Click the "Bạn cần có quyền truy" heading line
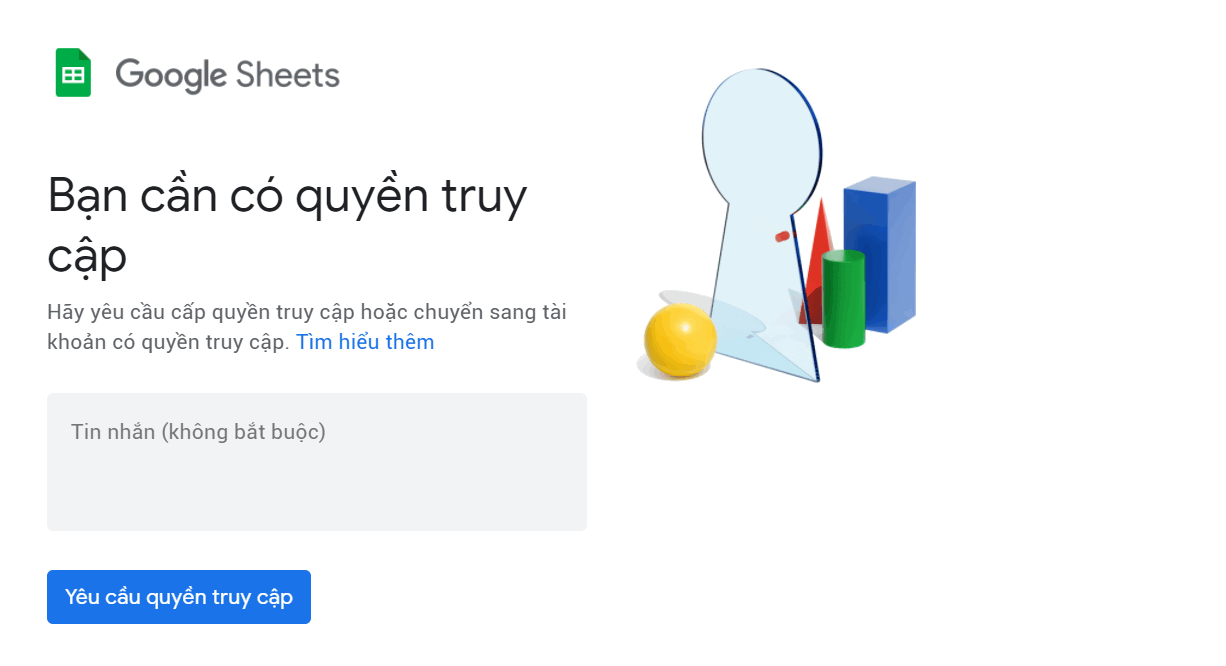 287,196
